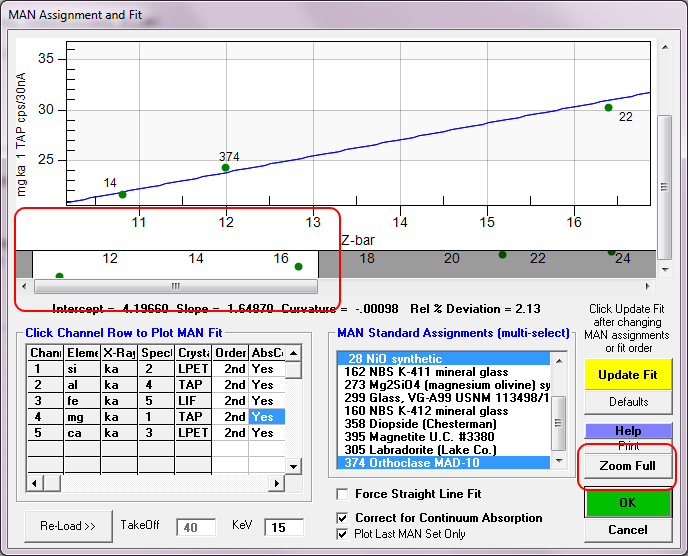Click the Zoom Full button
This screenshot has height=556, width=688.
pos(628,467)
